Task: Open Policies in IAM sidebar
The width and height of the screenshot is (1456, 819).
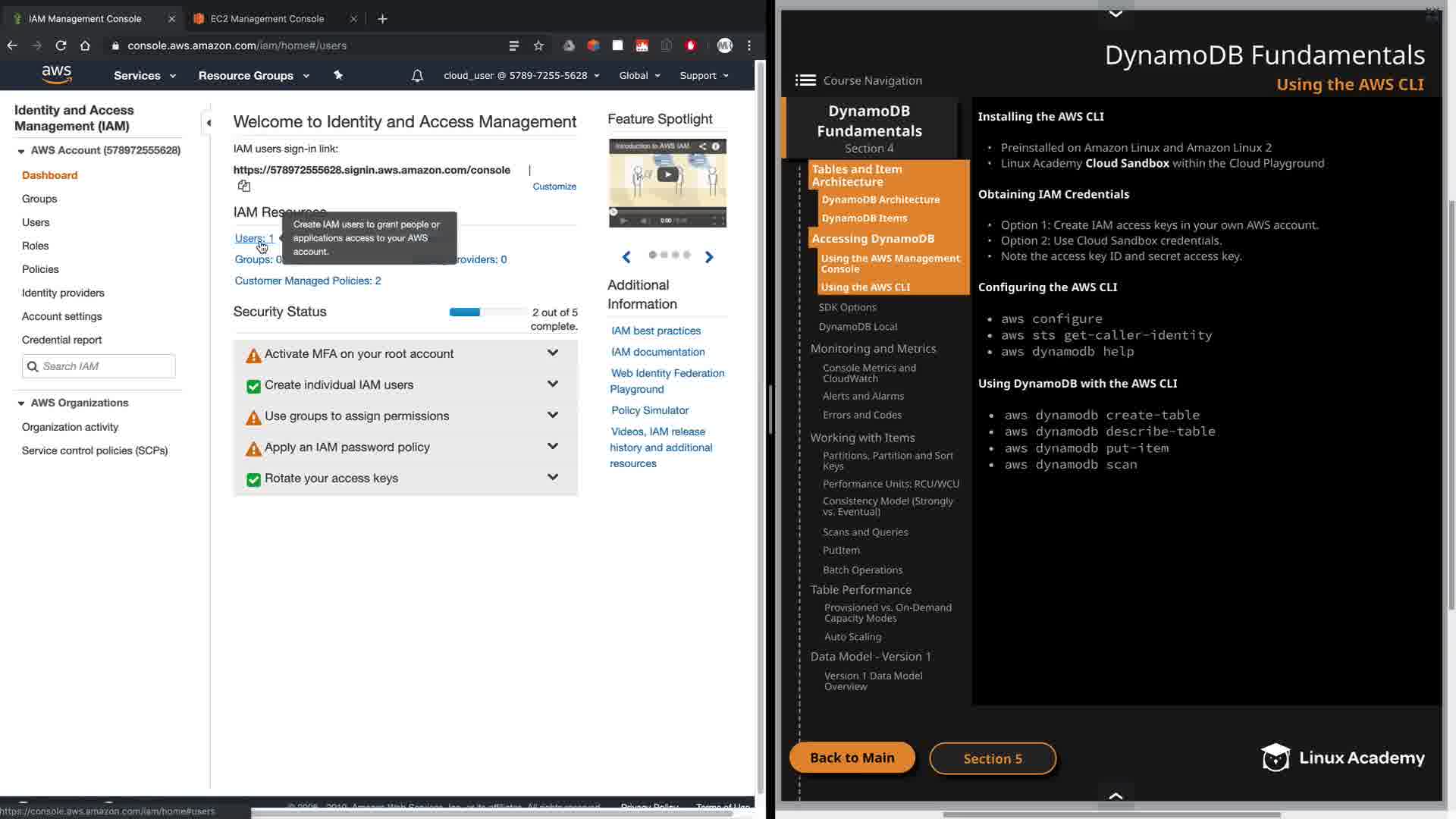Action: coord(40,269)
